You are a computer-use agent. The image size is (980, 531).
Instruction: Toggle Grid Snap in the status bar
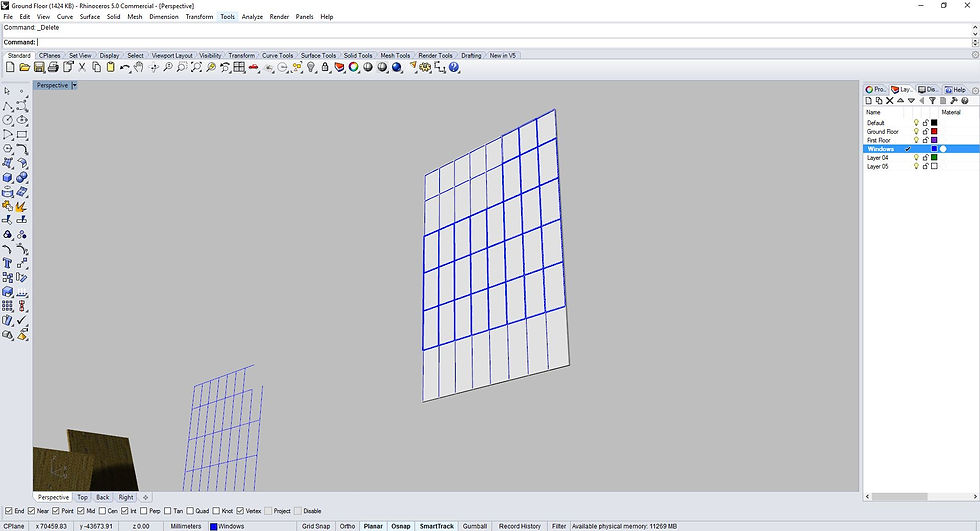[316, 526]
